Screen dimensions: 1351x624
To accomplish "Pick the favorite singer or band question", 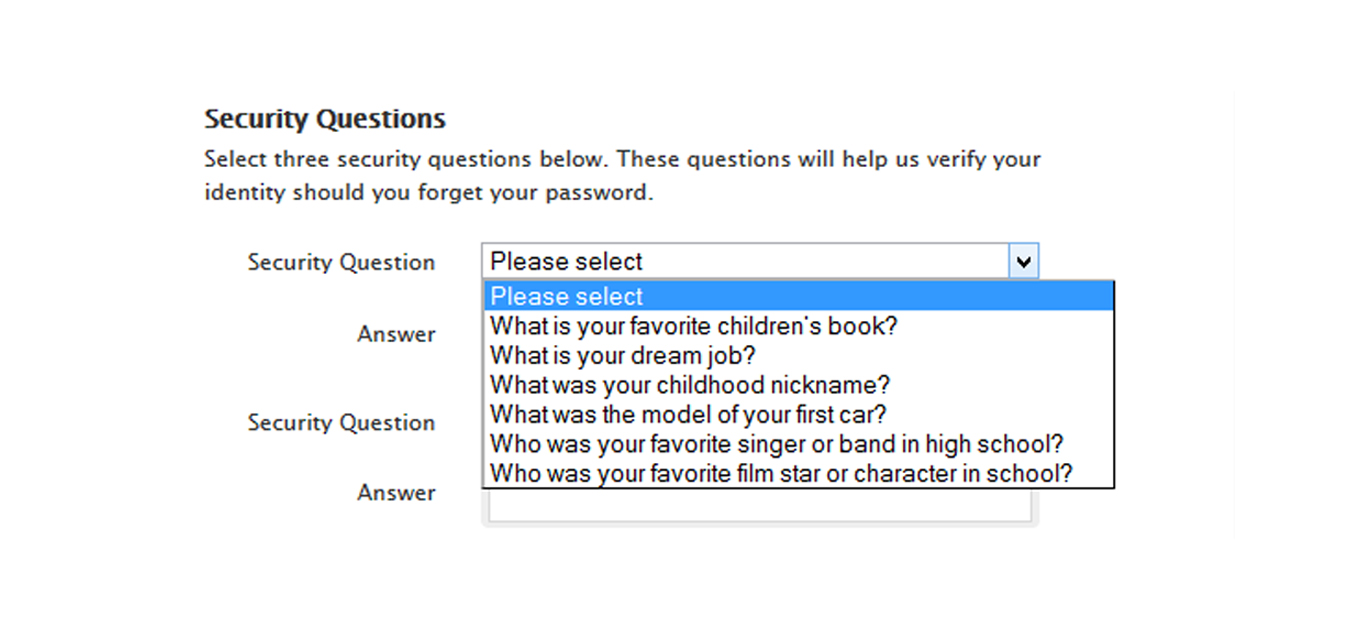I will click(x=776, y=444).
